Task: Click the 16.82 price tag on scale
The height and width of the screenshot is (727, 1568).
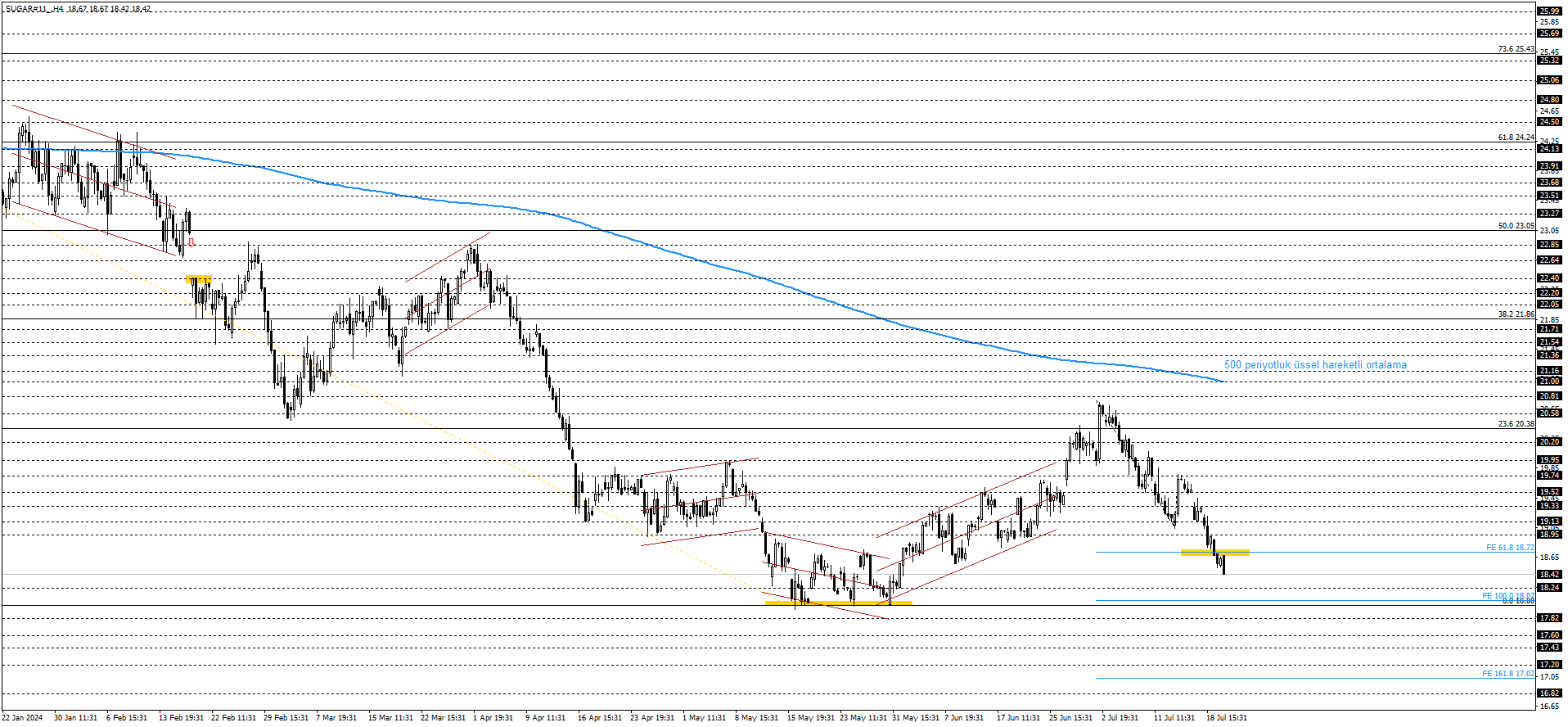Action: tap(1549, 693)
